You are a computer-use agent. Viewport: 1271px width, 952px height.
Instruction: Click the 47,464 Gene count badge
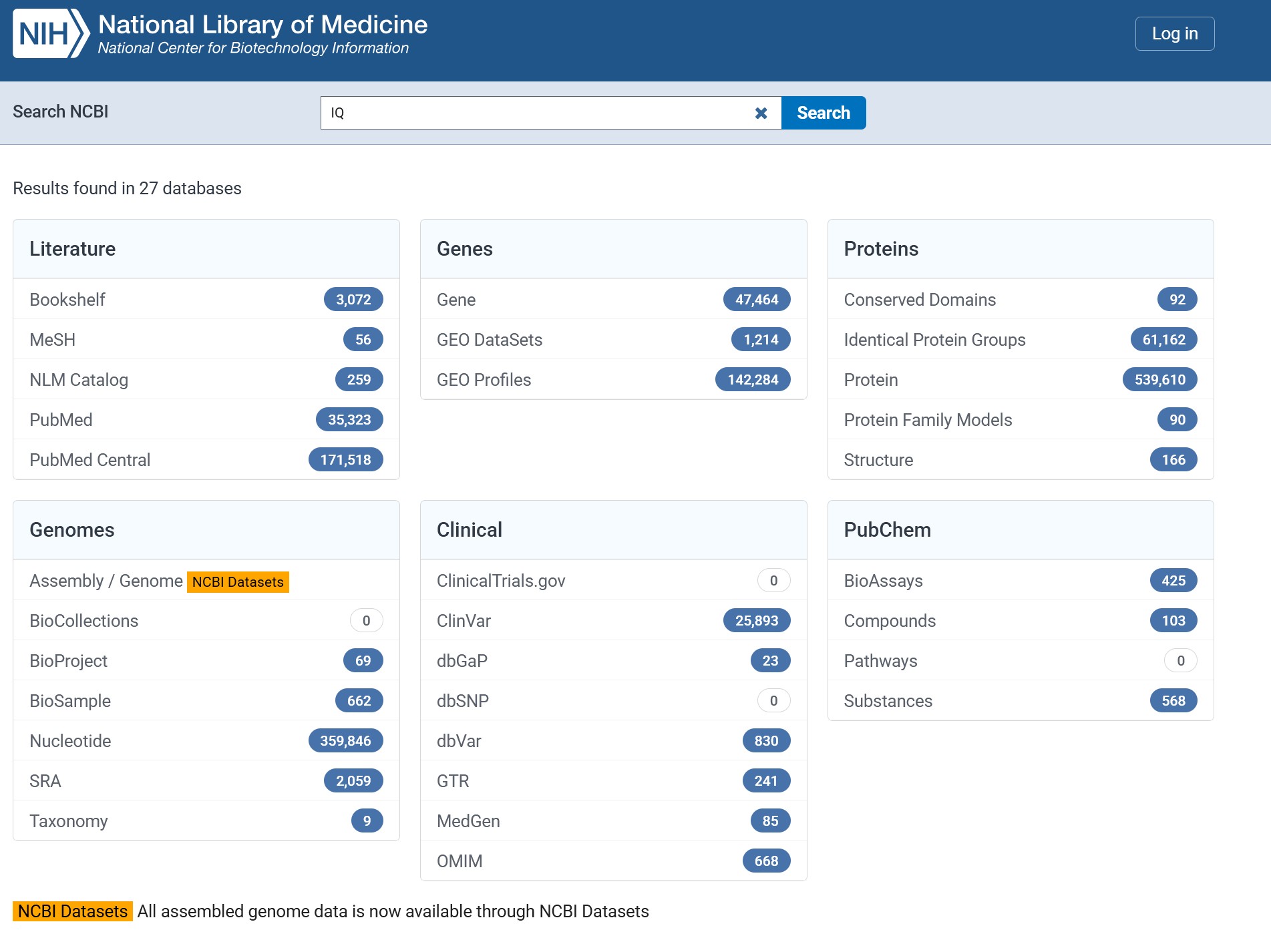tap(757, 300)
